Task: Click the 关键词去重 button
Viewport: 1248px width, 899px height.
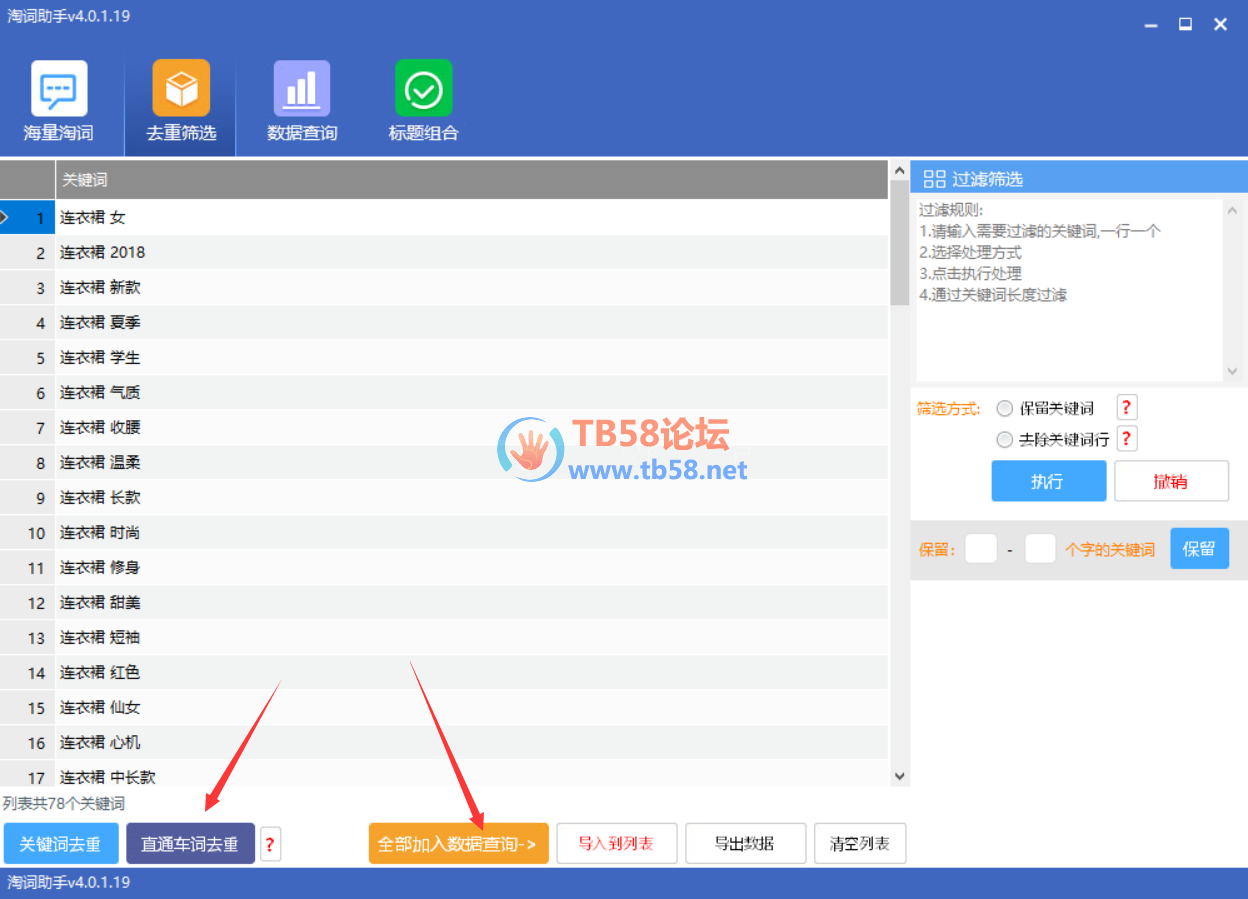Action: [61, 844]
